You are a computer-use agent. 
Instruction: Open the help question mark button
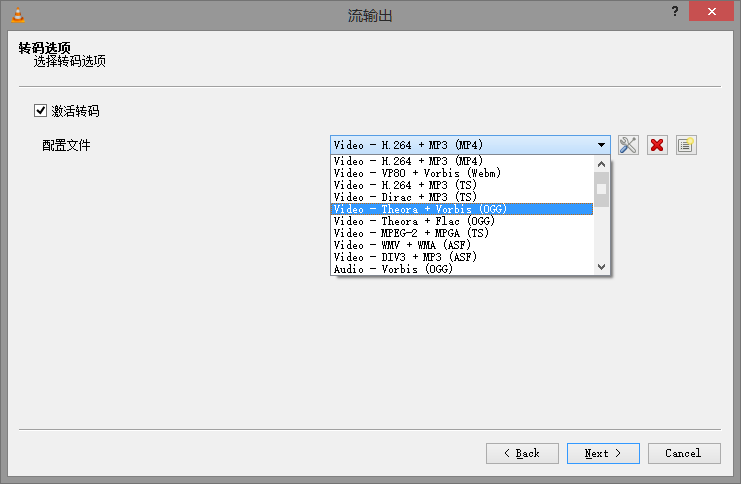pyautogui.click(x=675, y=11)
